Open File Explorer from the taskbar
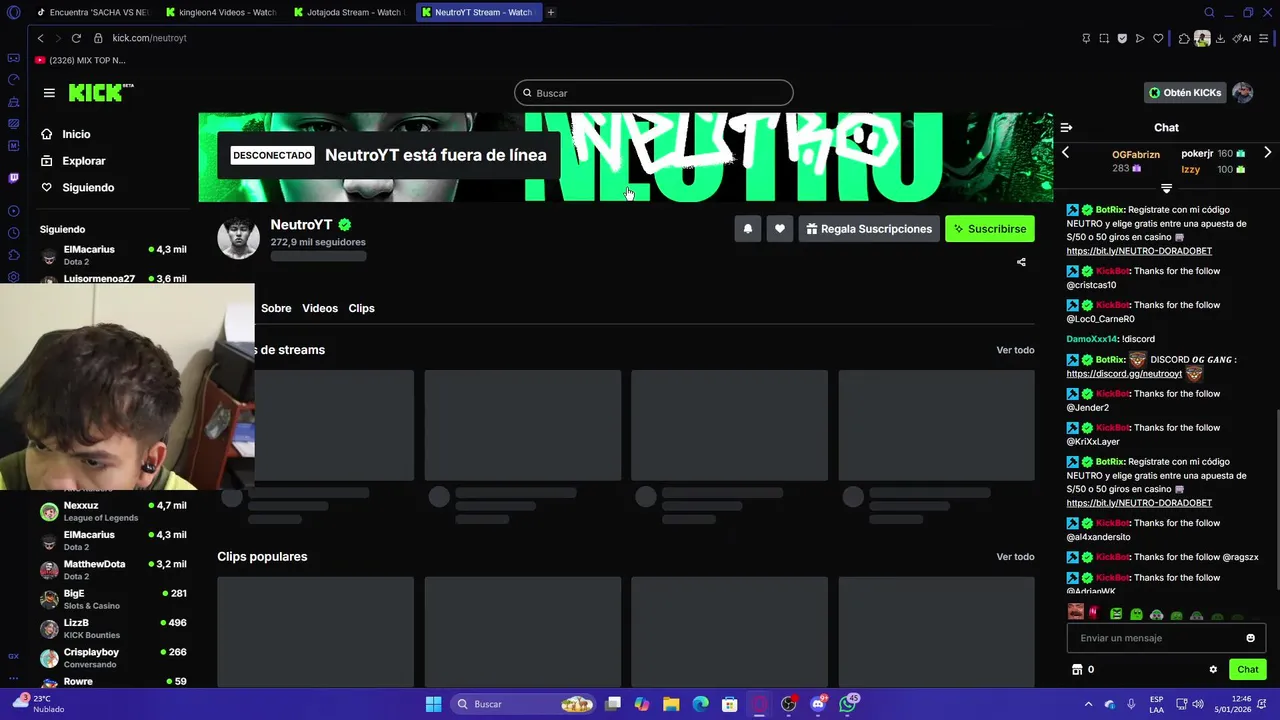1280x720 pixels. point(671,704)
